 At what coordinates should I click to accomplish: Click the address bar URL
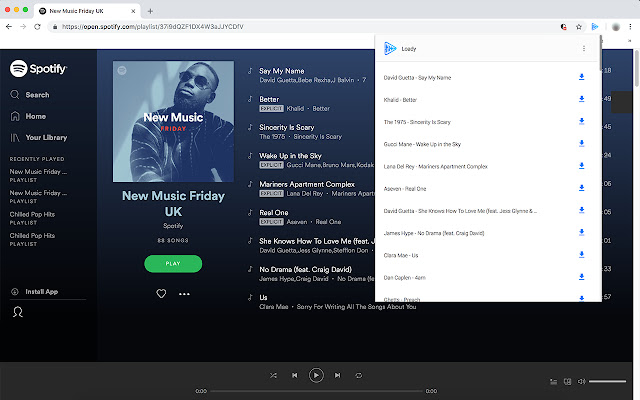pos(153,27)
